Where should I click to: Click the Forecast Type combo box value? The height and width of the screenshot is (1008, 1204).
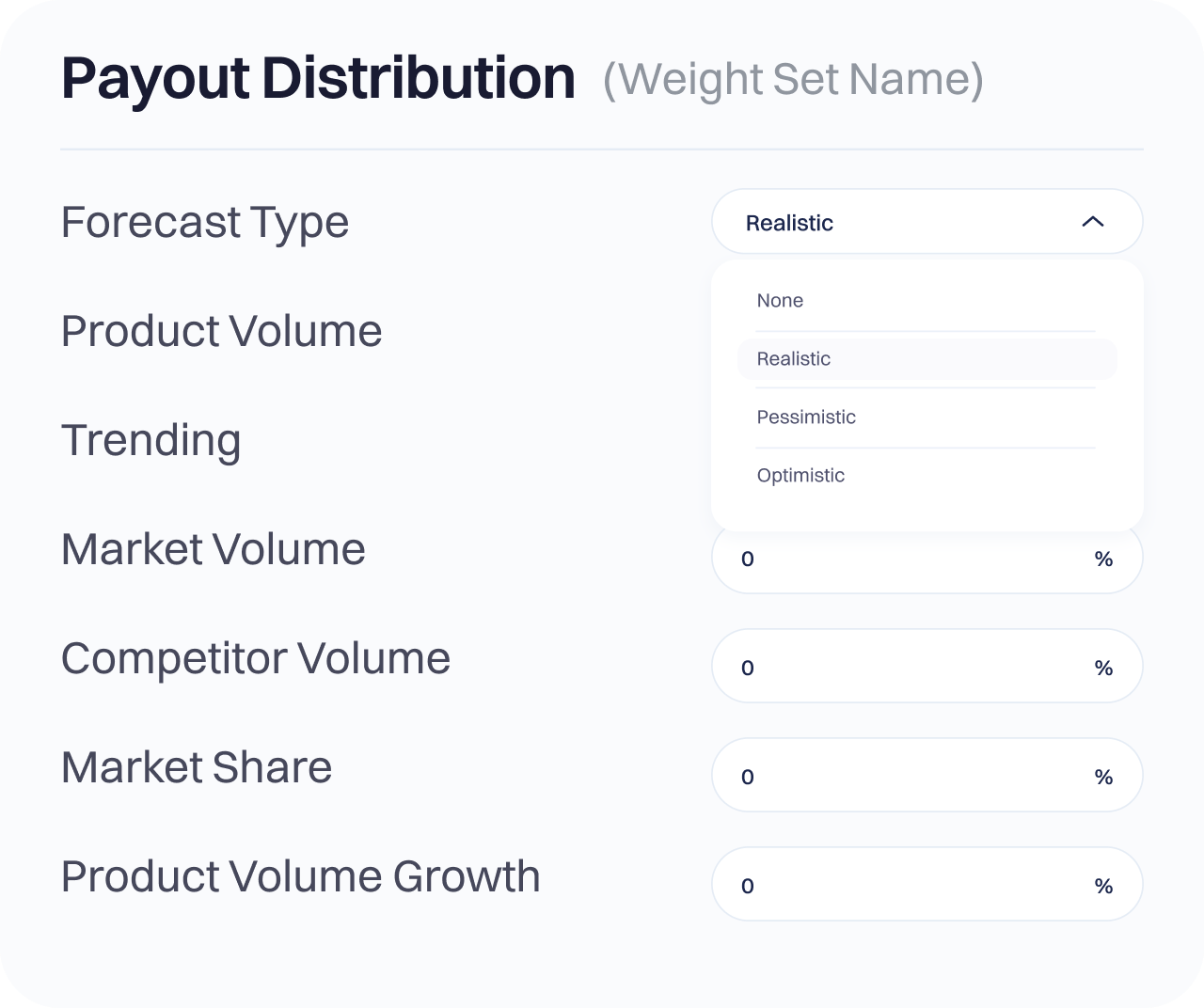790,223
